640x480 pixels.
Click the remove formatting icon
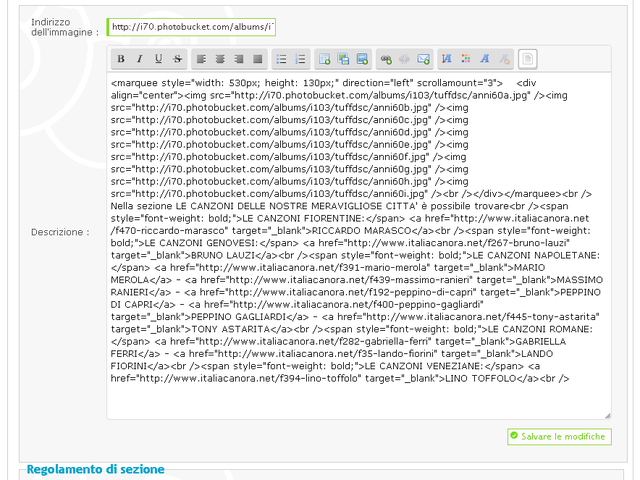tap(504, 59)
